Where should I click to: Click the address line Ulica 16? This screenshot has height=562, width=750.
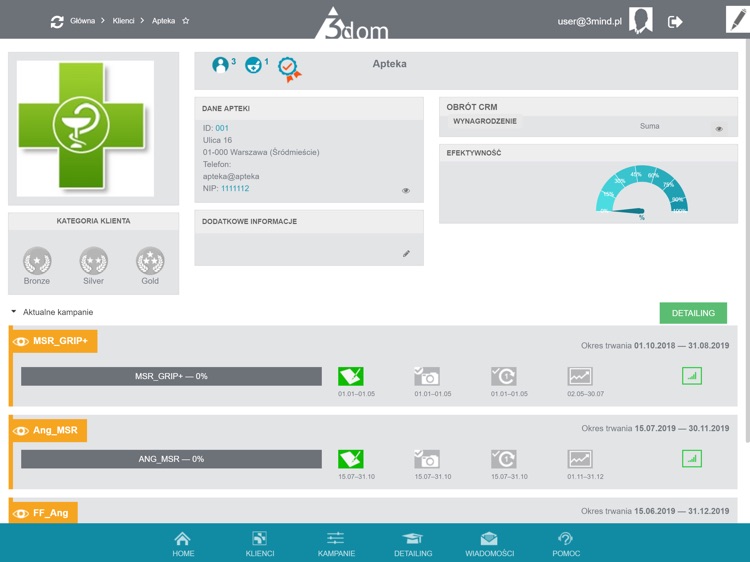click(217, 140)
